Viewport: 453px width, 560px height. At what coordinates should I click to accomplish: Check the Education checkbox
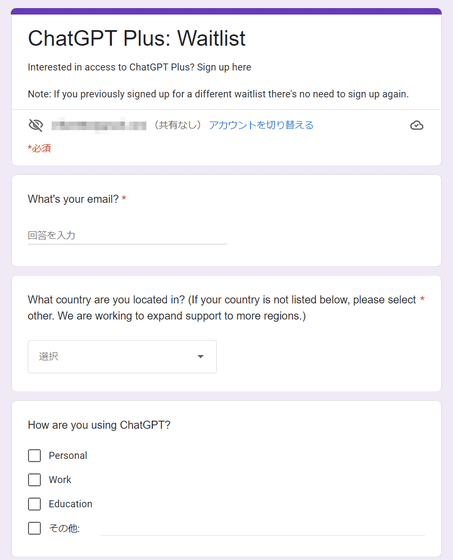tap(34, 504)
